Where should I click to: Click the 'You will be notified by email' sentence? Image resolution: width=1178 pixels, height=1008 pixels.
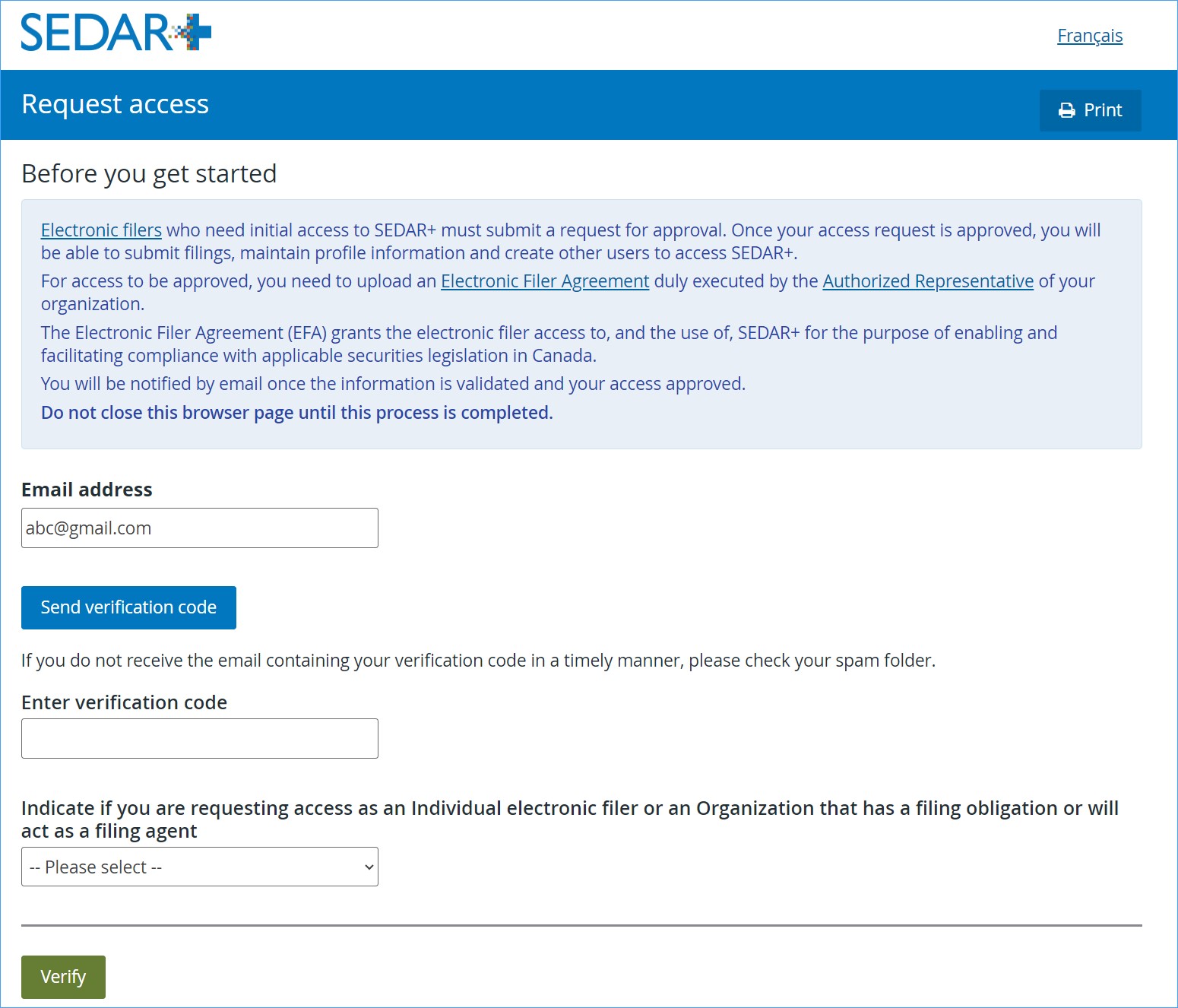click(393, 384)
